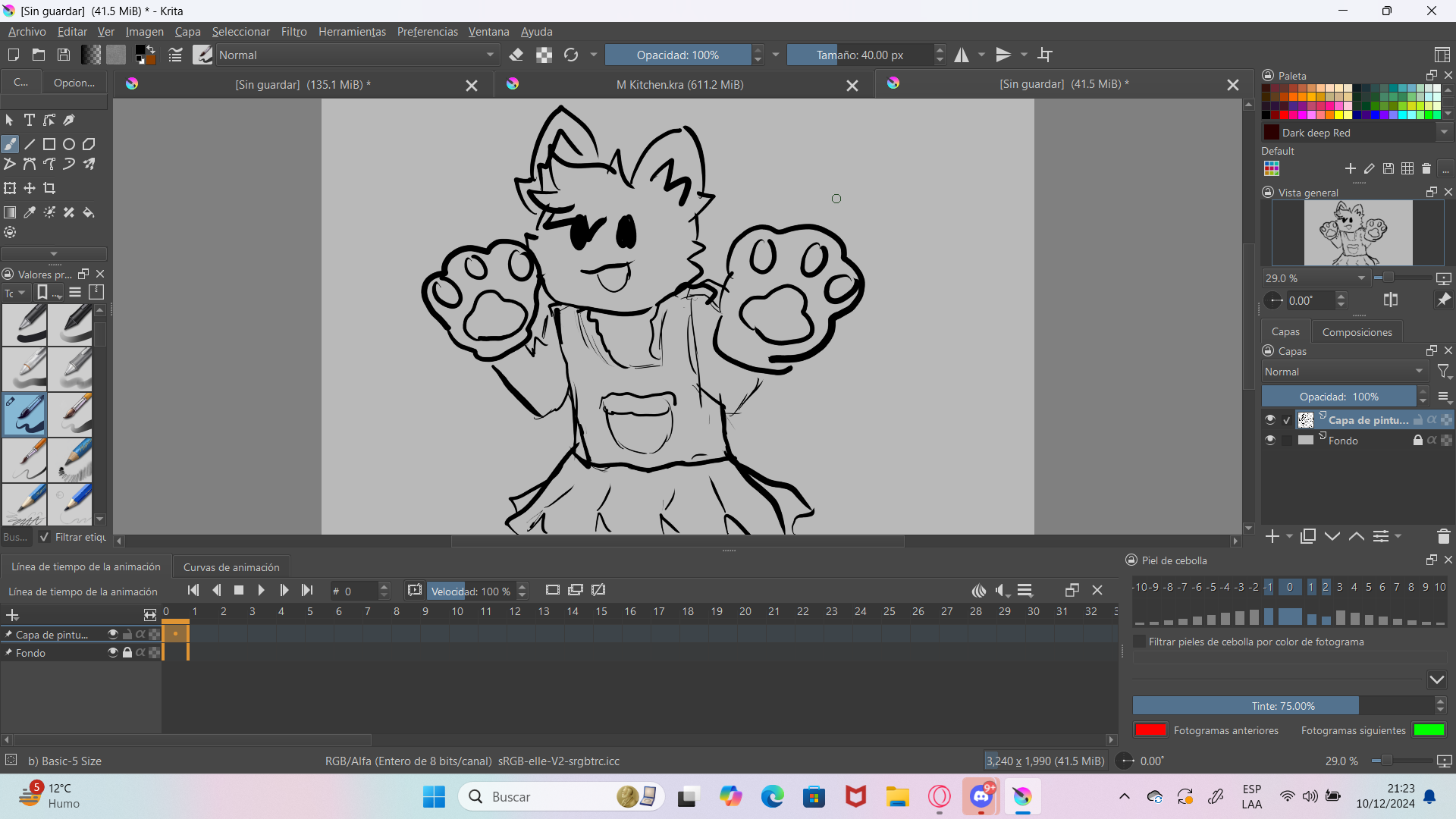Select the Color picker eyedropper tool
Screen dimensions: 1456x819
click(30, 212)
